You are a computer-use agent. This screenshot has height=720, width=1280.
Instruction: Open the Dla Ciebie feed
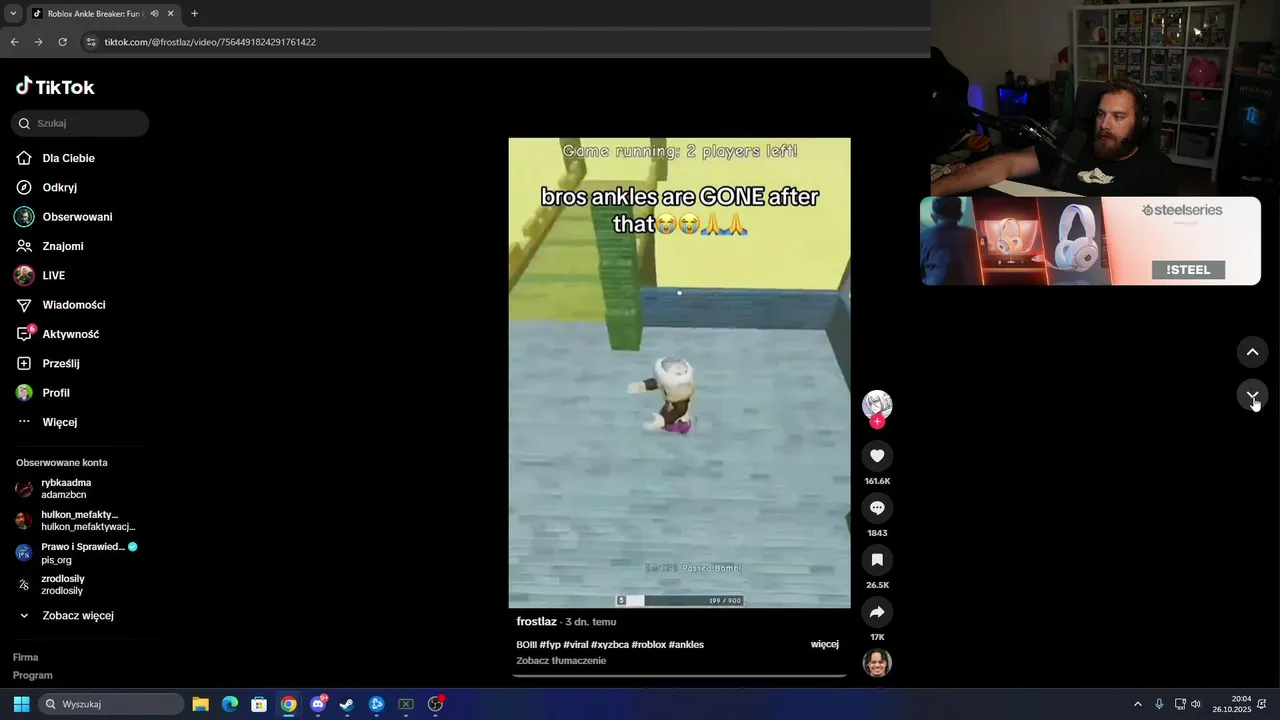tap(56, 158)
